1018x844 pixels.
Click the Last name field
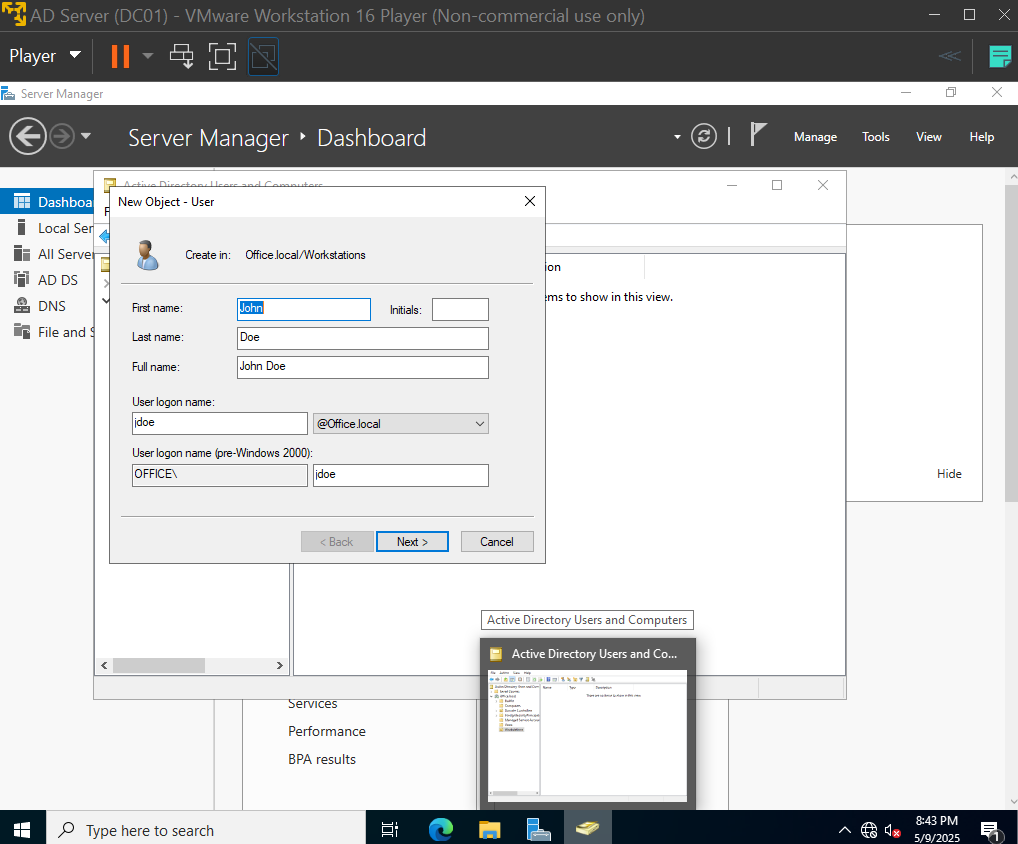tap(363, 338)
